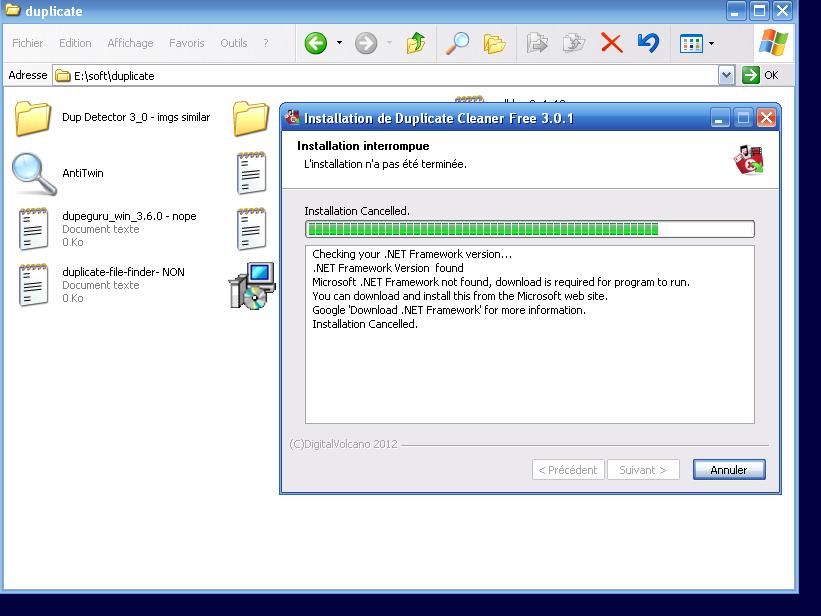Viewport: 821px width, 616px height.
Task: Go up one folder level
Action: 416,43
